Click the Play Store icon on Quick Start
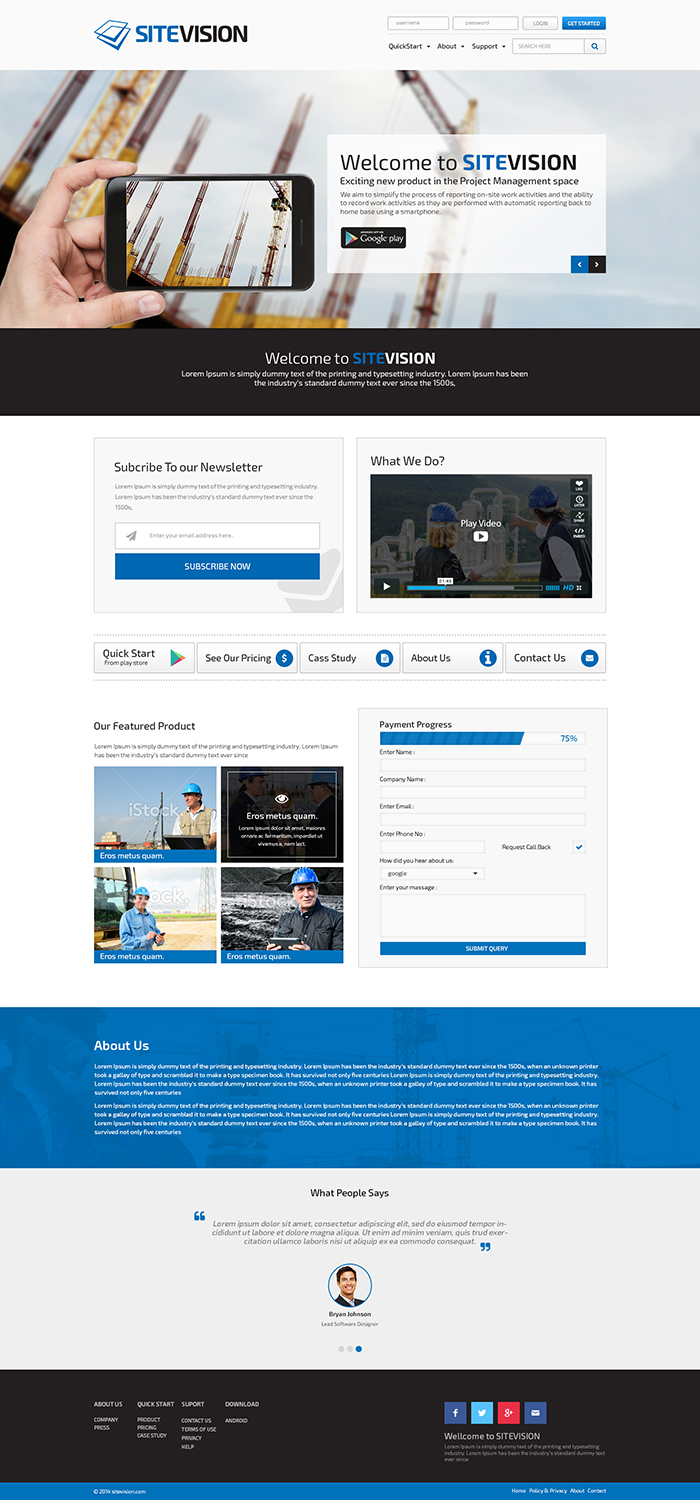Viewport: 700px width, 1500px height. tap(178, 658)
